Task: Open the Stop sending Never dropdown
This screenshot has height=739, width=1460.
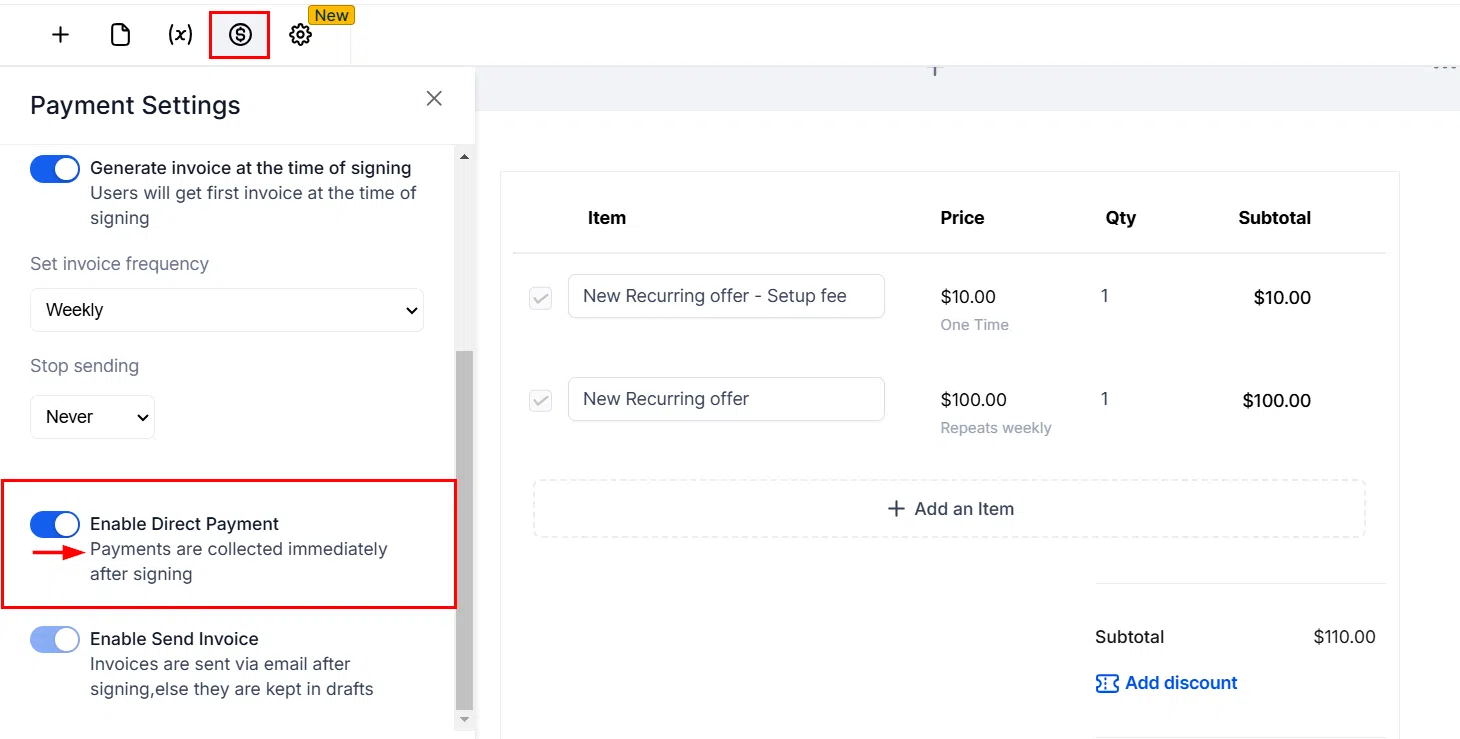Action: (x=93, y=417)
